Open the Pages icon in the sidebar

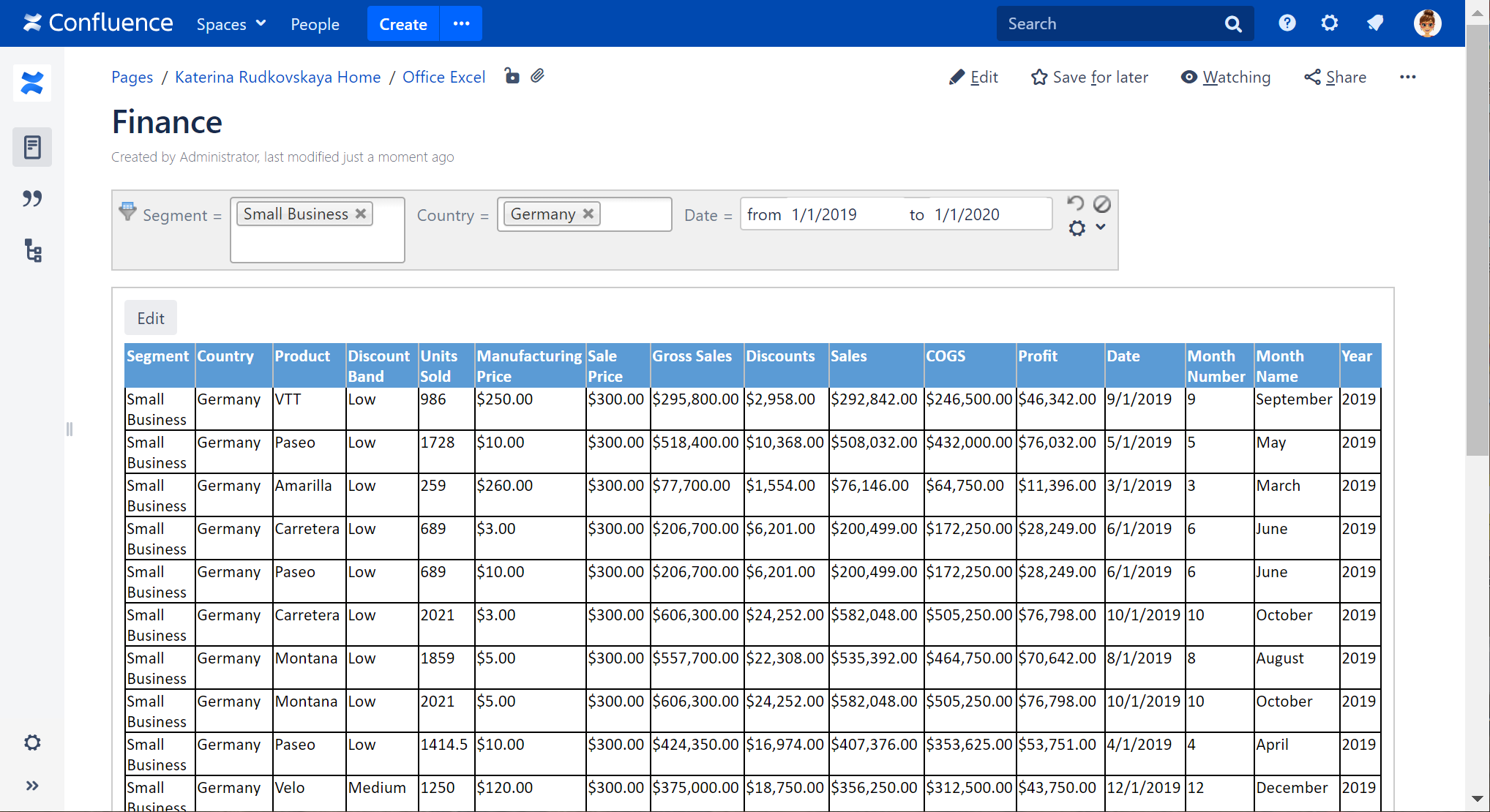click(x=32, y=147)
